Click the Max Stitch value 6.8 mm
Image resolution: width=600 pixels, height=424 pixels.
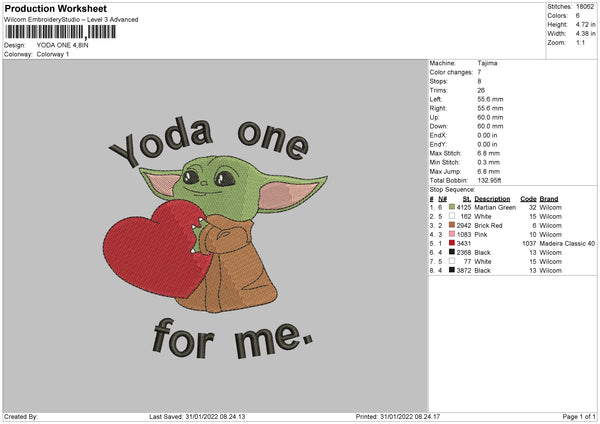[x=489, y=153]
